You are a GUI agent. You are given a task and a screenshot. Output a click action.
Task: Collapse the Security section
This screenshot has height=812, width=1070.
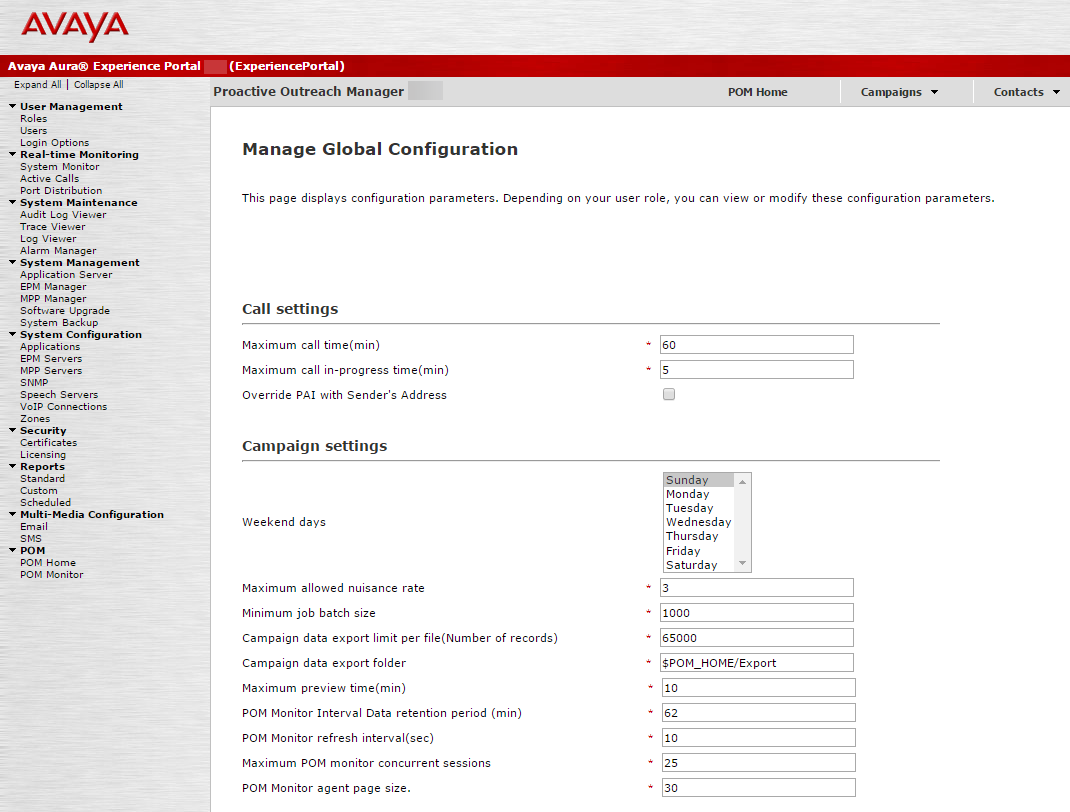point(12,431)
